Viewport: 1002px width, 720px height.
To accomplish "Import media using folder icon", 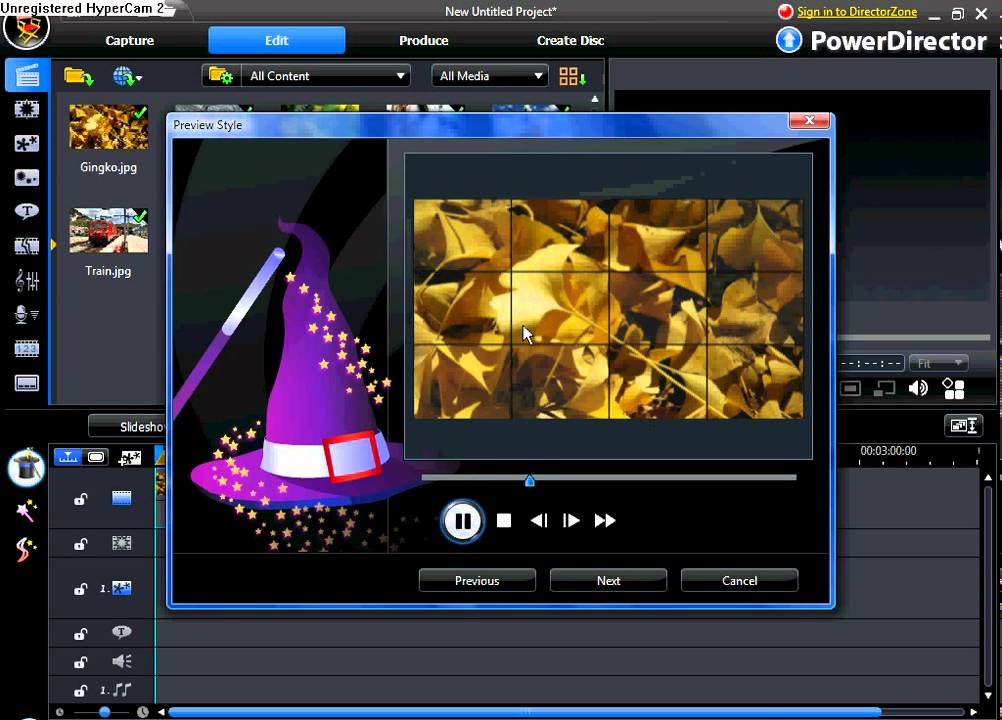I will coord(78,76).
